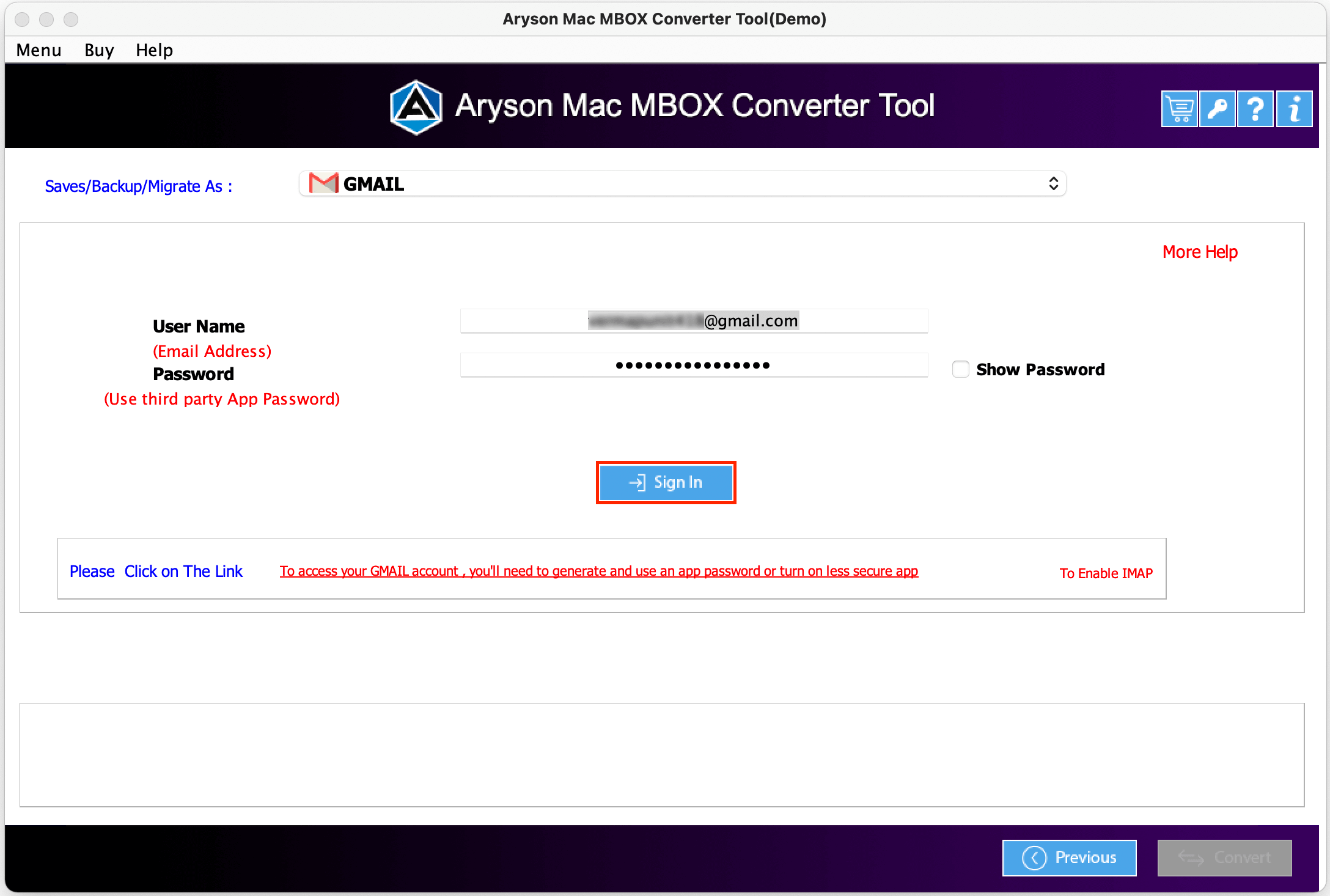The height and width of the screenshot is (896, 1330).
Task: Open the Buy menu
Action: [x=99, y=50]
